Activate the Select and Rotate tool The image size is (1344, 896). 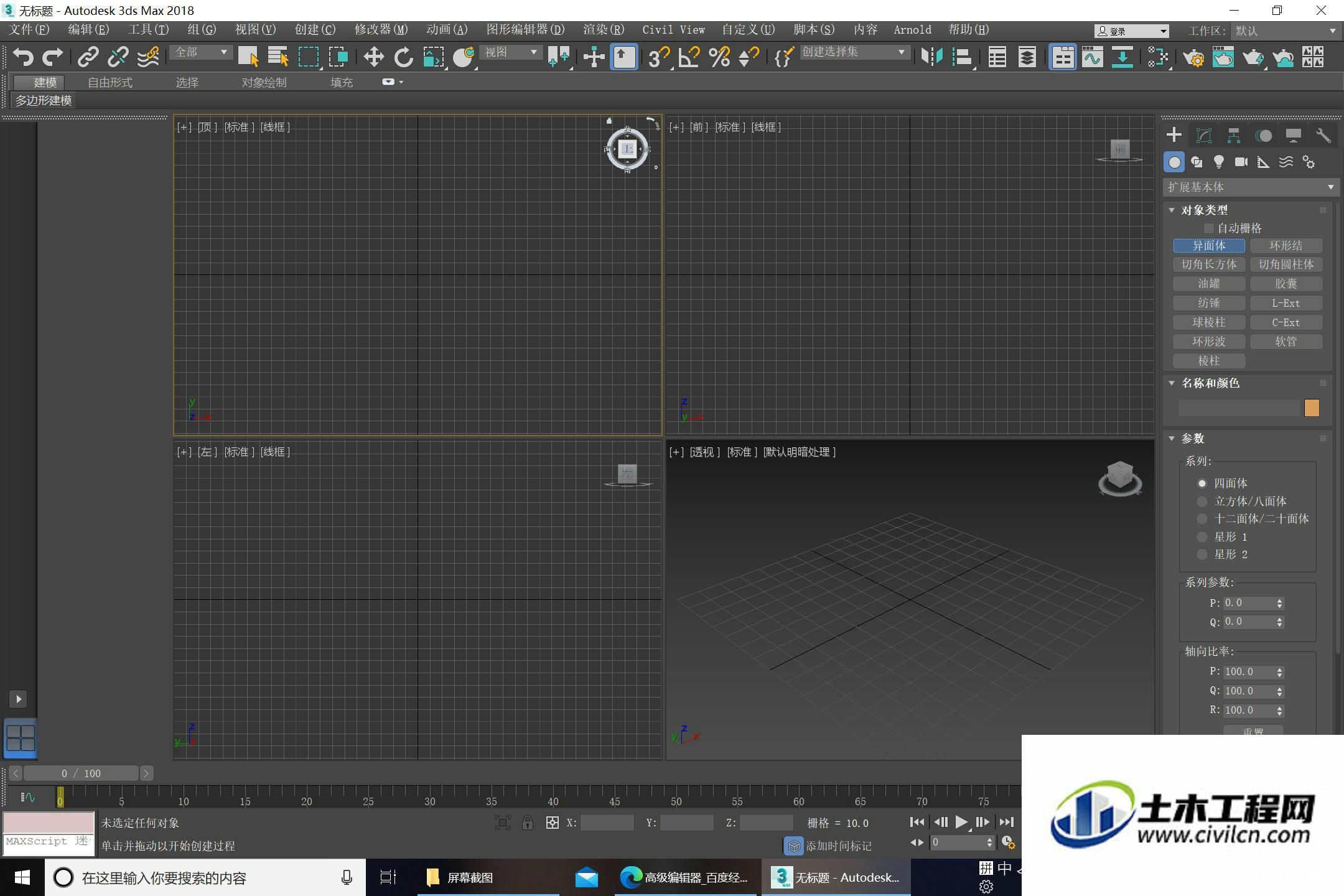pos(403,57)
